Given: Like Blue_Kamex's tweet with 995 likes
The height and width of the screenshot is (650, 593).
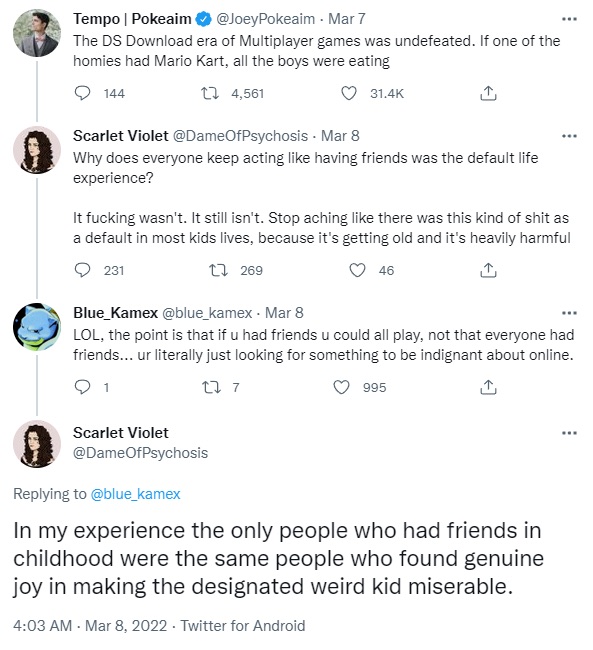Looking at the screenshot, I should tap(341, 387).
